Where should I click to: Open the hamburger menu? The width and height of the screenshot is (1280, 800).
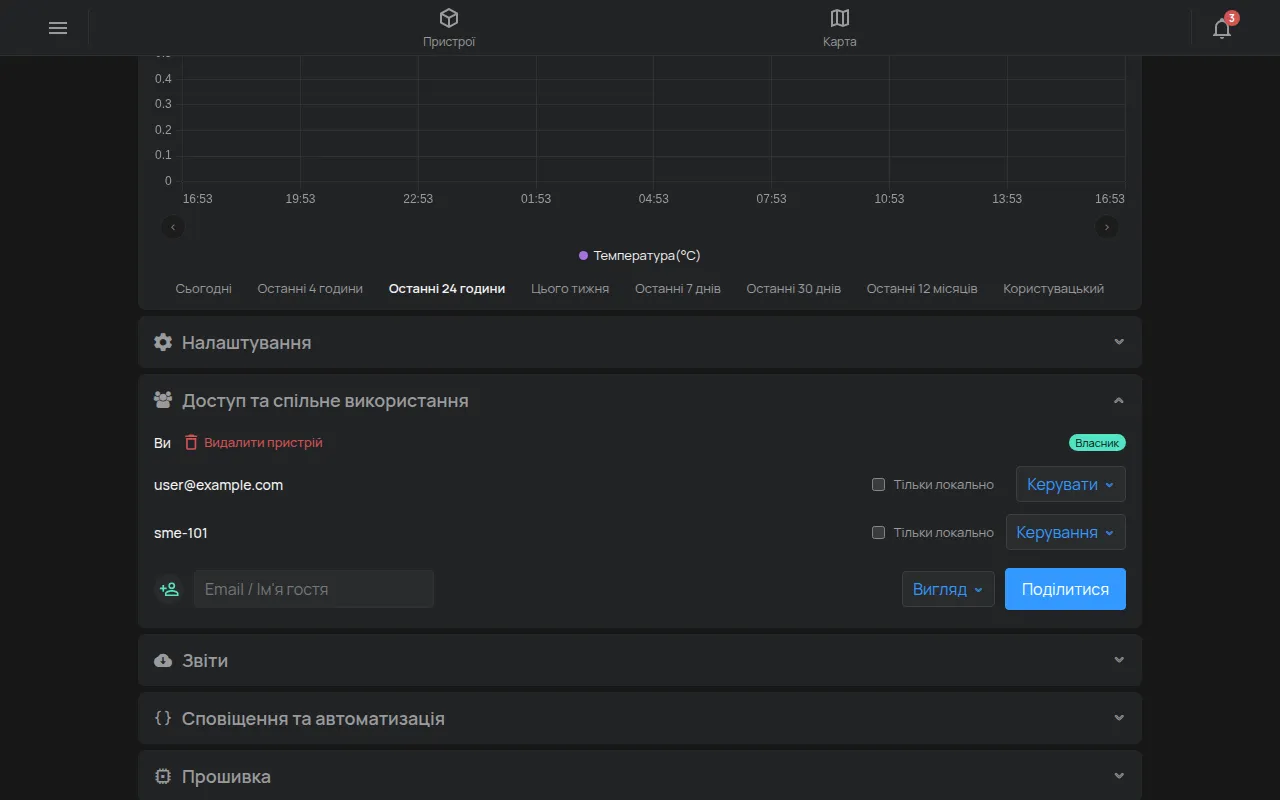(58, 28)
